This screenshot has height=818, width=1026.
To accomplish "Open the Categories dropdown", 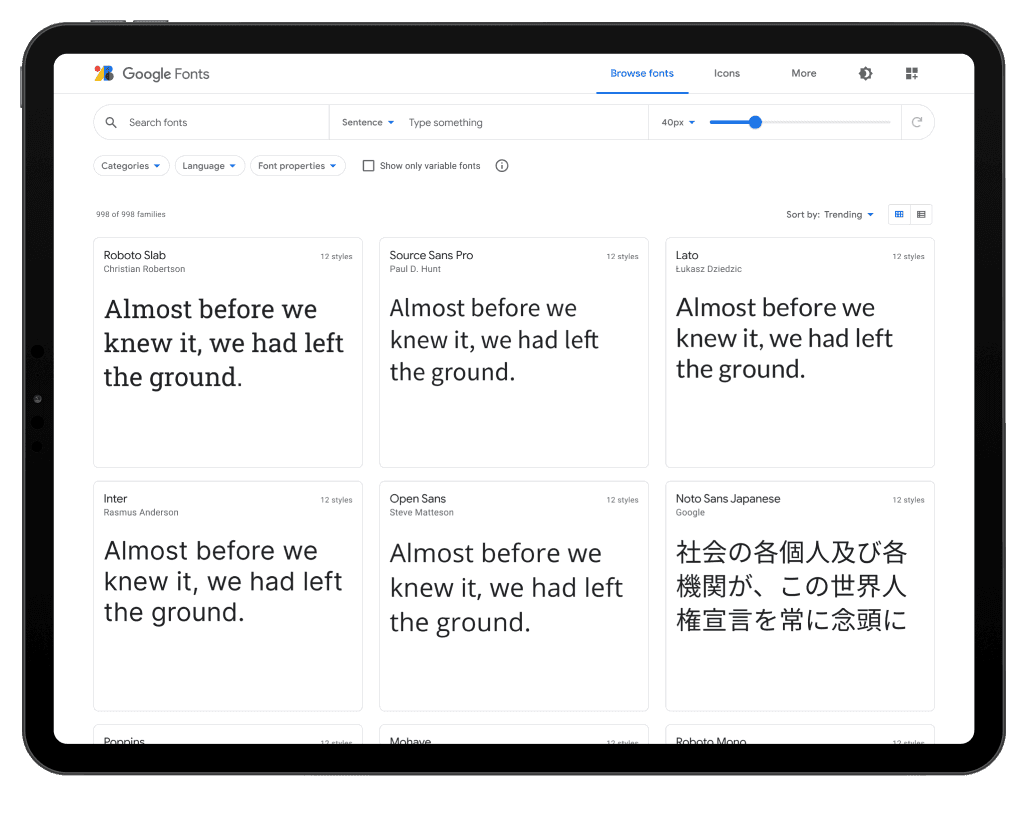I will point(131,166).
